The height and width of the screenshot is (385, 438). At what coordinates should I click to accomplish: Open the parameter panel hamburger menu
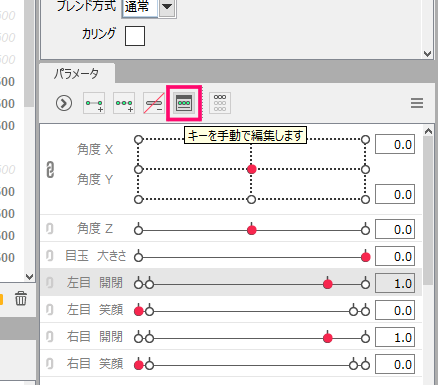tap(417, 103)
